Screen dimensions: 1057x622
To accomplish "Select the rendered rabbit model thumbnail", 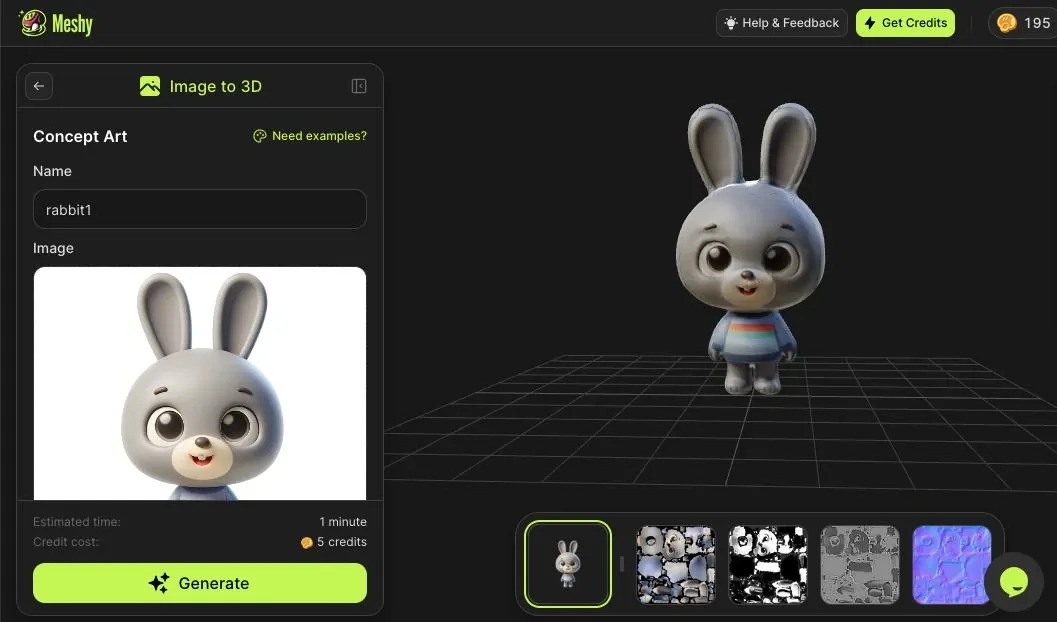I will point(568,564).
